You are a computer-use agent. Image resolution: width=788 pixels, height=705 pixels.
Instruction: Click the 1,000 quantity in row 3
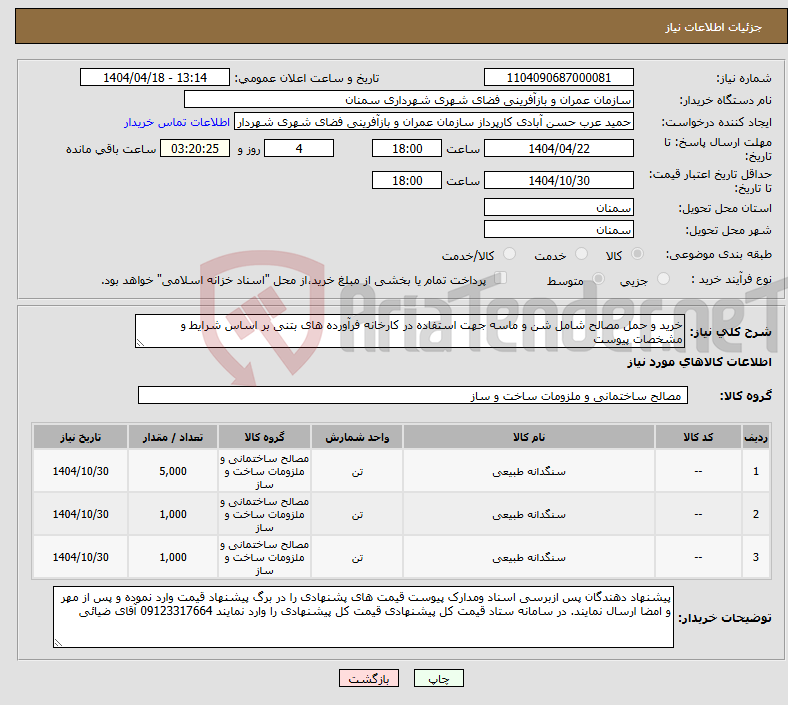coord(173,557)
